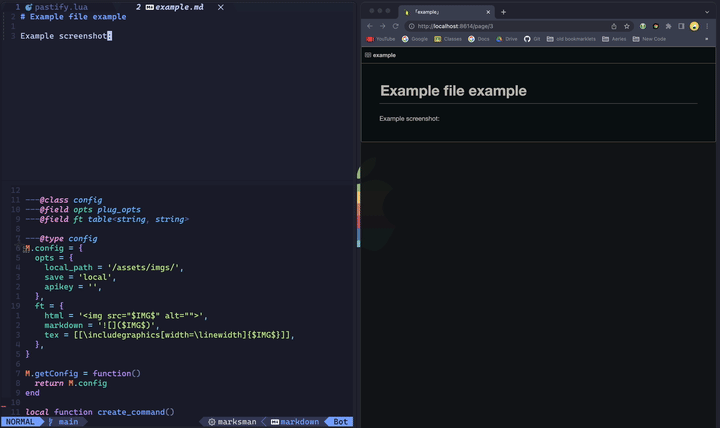The width and height of the screenshot is (720, 428).
Task: Open the Chrome profile avatar
Action: pyautogui.click(x=694, y=26)
